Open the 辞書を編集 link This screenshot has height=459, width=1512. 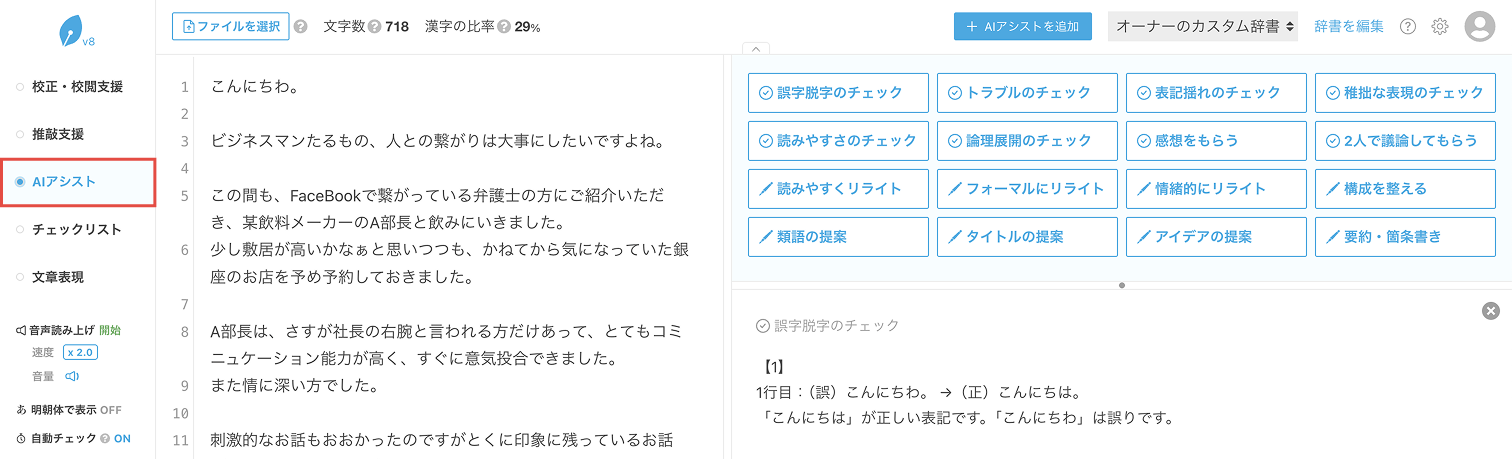(1349, 27)
